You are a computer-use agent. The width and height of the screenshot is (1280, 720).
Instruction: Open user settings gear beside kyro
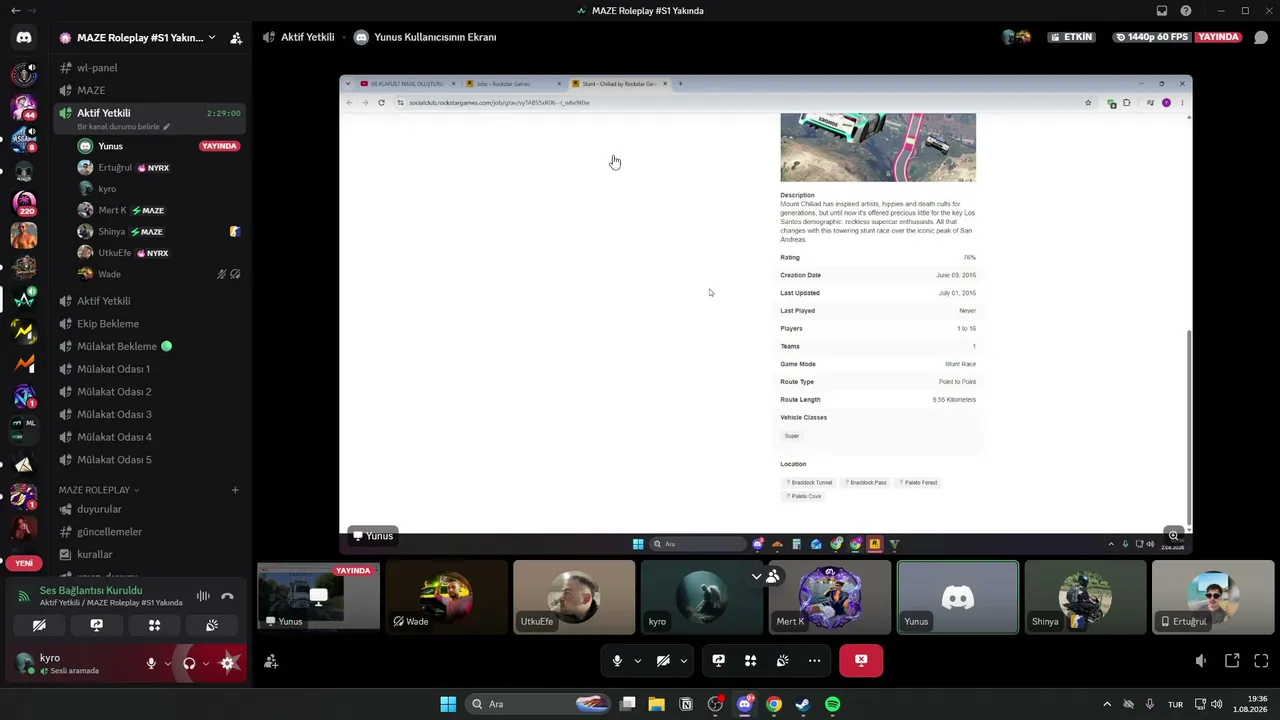coord(227,663)
